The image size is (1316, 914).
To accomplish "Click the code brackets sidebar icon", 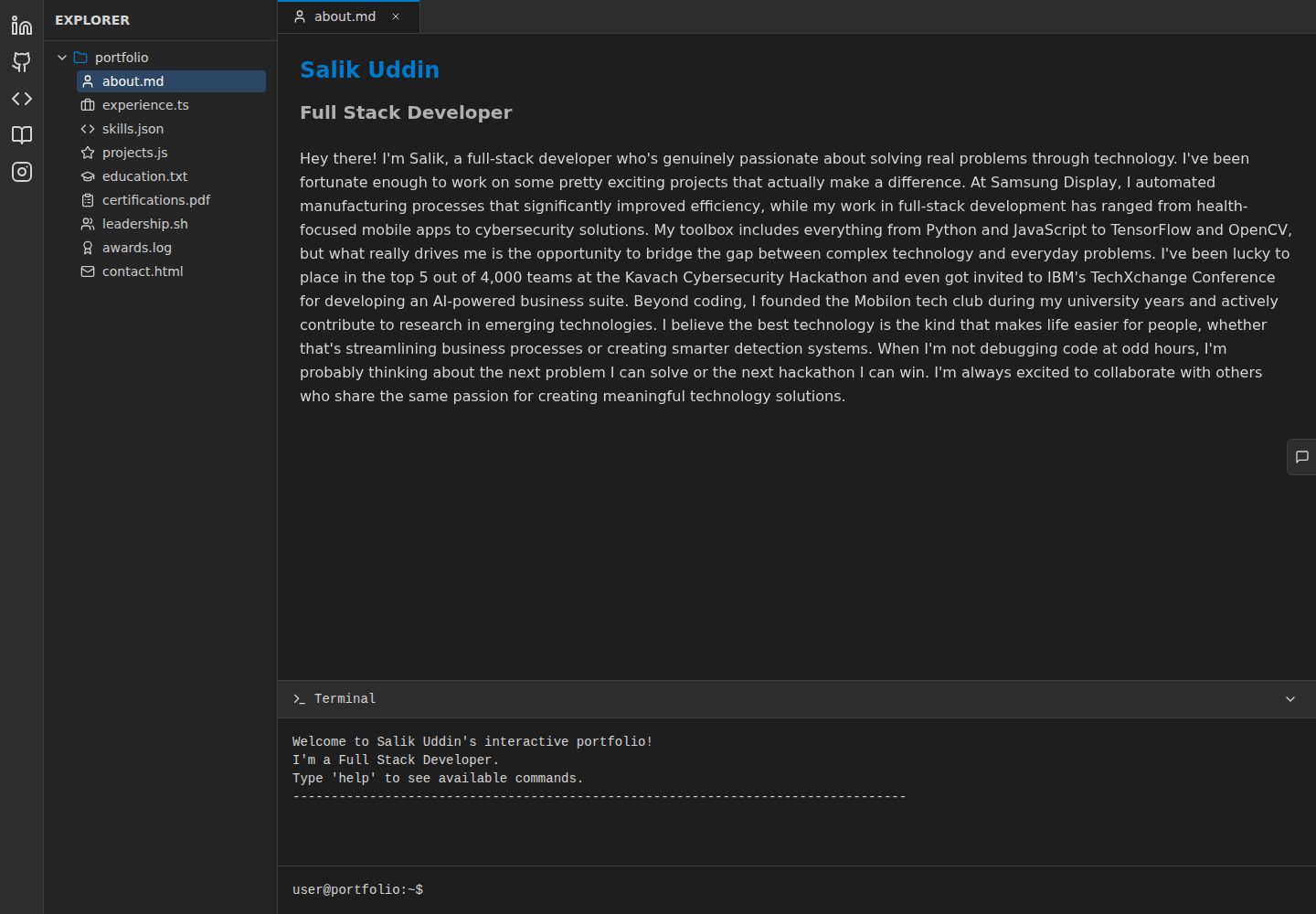I will (22, 99).
